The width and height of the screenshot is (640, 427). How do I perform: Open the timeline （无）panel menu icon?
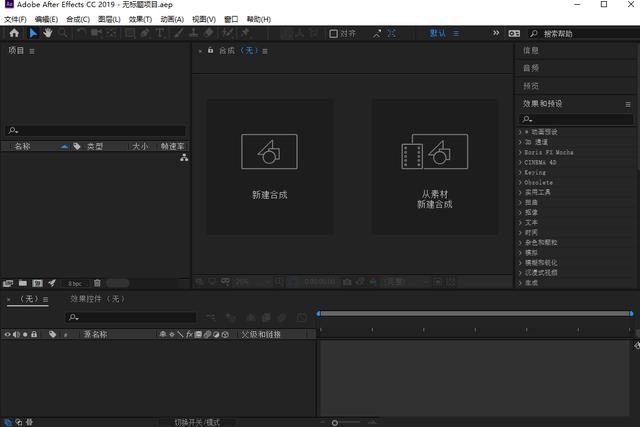tap(45, 299)
